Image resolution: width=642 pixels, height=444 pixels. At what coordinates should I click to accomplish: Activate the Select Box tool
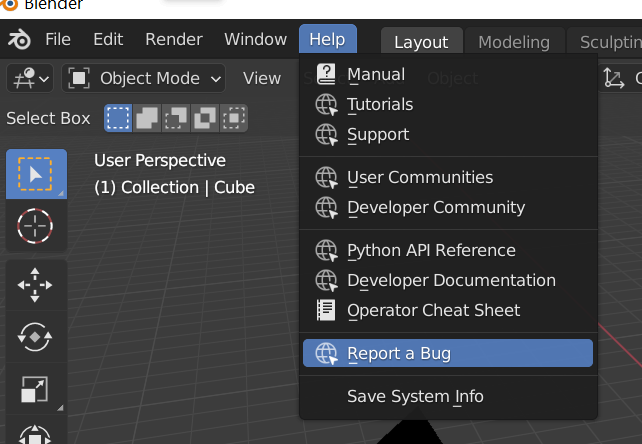(36, 174)
